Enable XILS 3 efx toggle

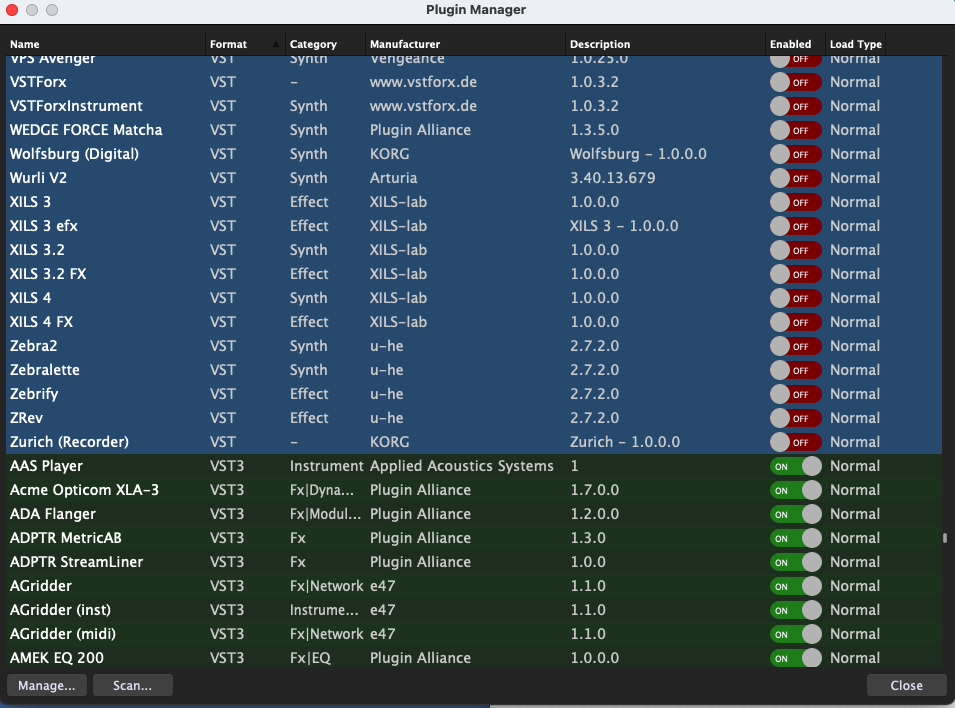tap(795, 226)
